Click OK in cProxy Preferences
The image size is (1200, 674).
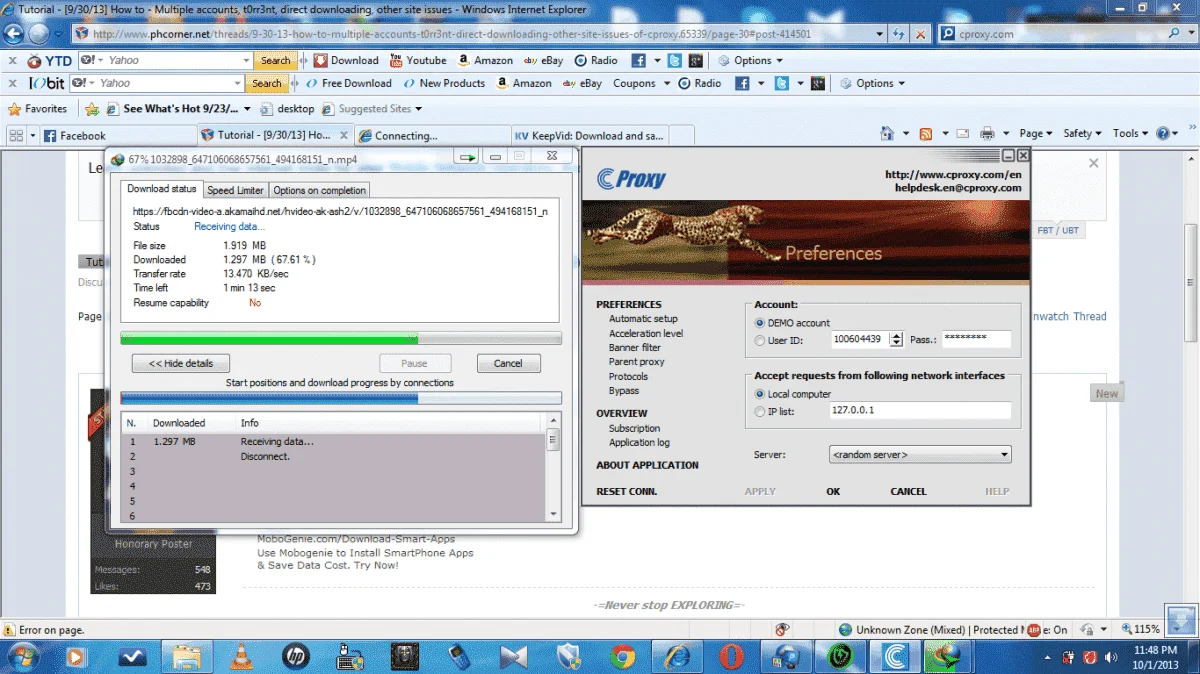[833, 491]
